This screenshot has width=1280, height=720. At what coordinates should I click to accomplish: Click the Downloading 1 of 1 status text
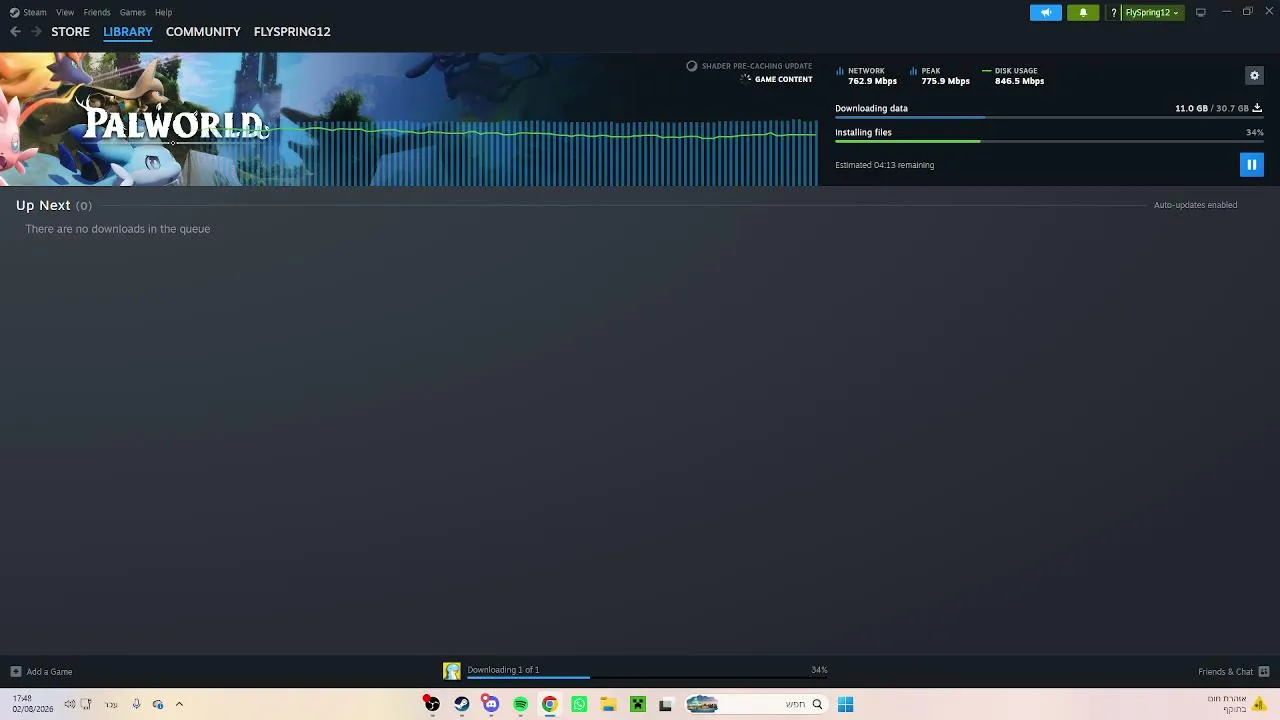click(x=503, y=670)
